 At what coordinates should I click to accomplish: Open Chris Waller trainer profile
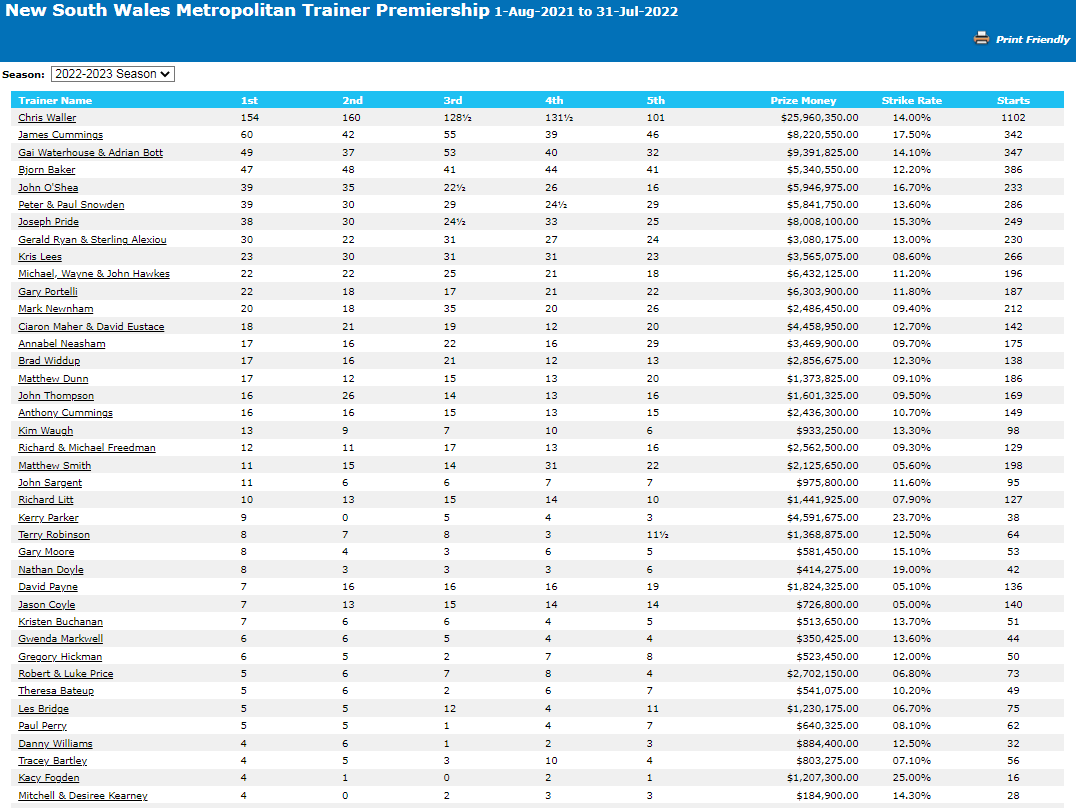(x=47, y=118)
